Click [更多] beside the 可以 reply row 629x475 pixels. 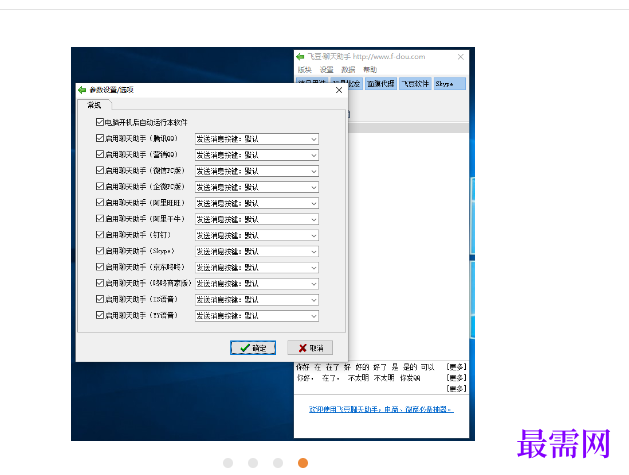pyautogui.click(x=456, y=367)
